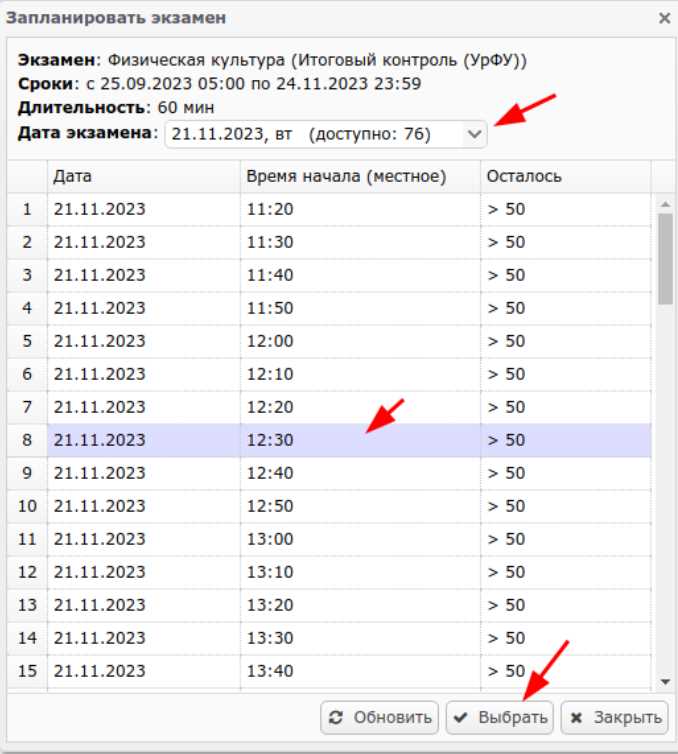Click the date cell in row 12
The width and height of the screenshot is (678, 754).
[144, 572]
